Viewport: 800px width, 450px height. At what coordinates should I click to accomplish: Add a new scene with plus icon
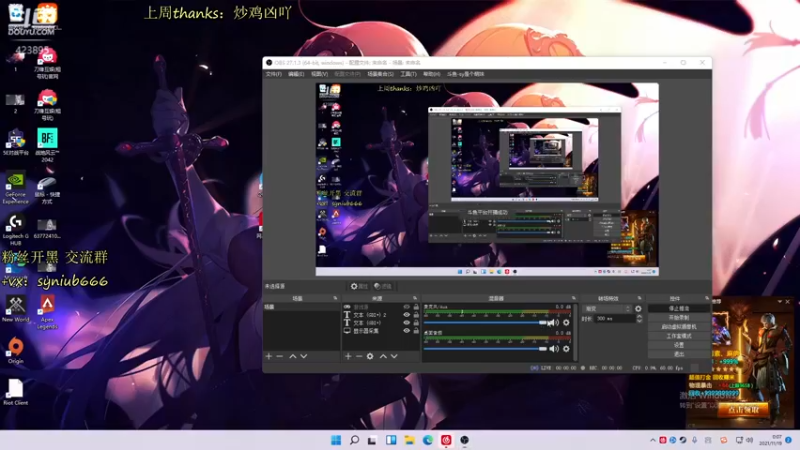tap(269, 356)
